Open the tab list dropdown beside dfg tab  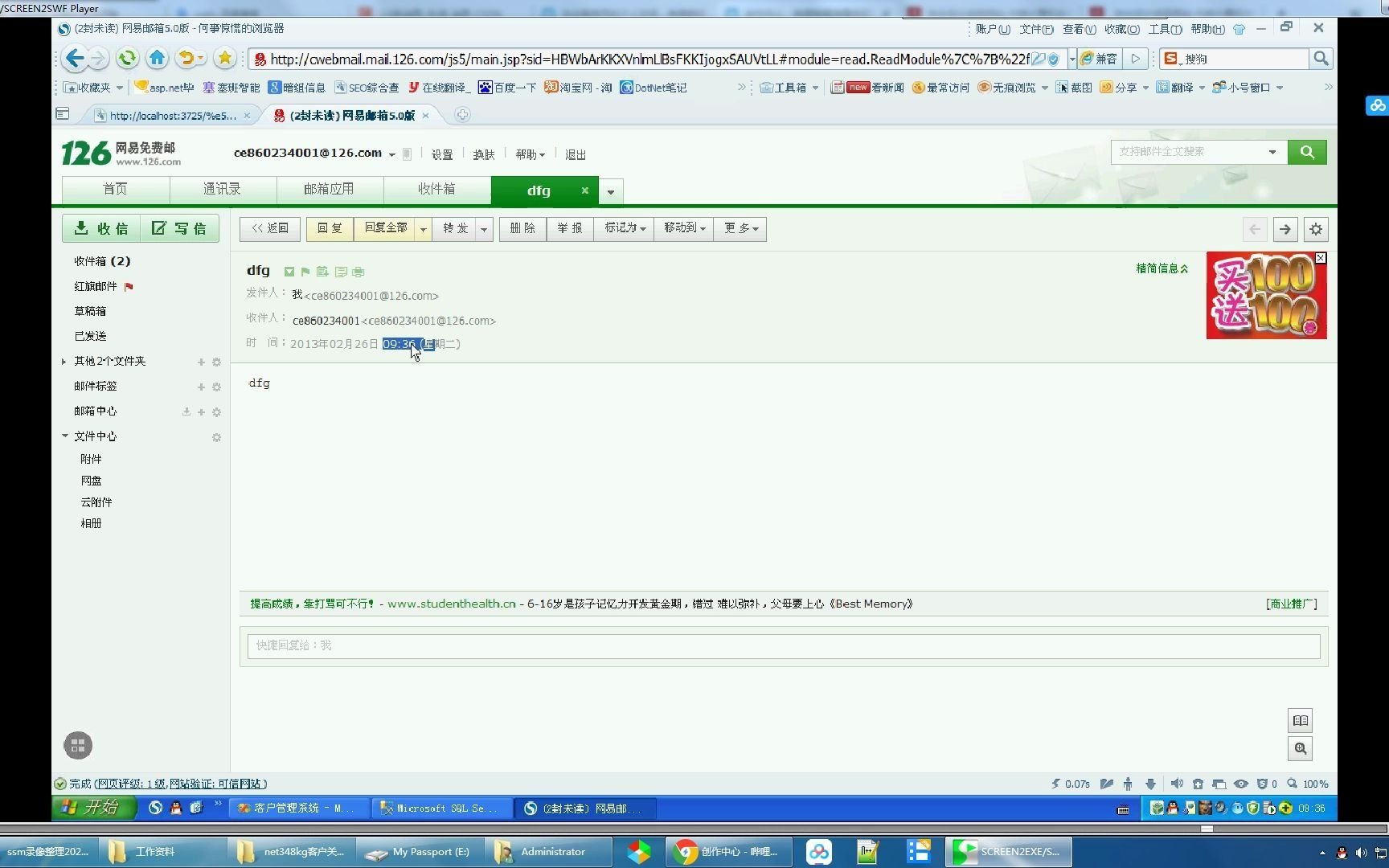(x=611, y=191)
